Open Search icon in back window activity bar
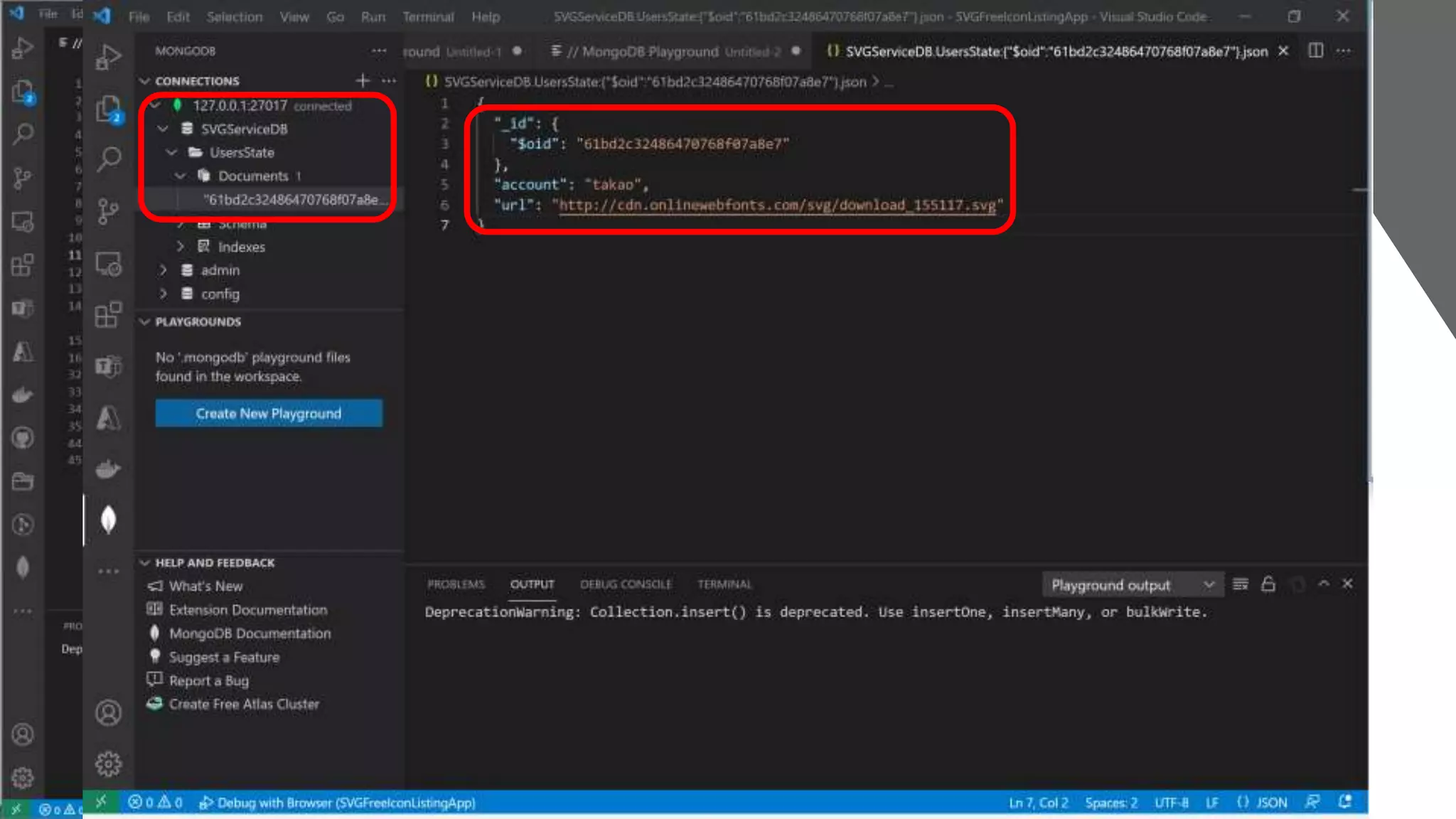 pos(23,134)
